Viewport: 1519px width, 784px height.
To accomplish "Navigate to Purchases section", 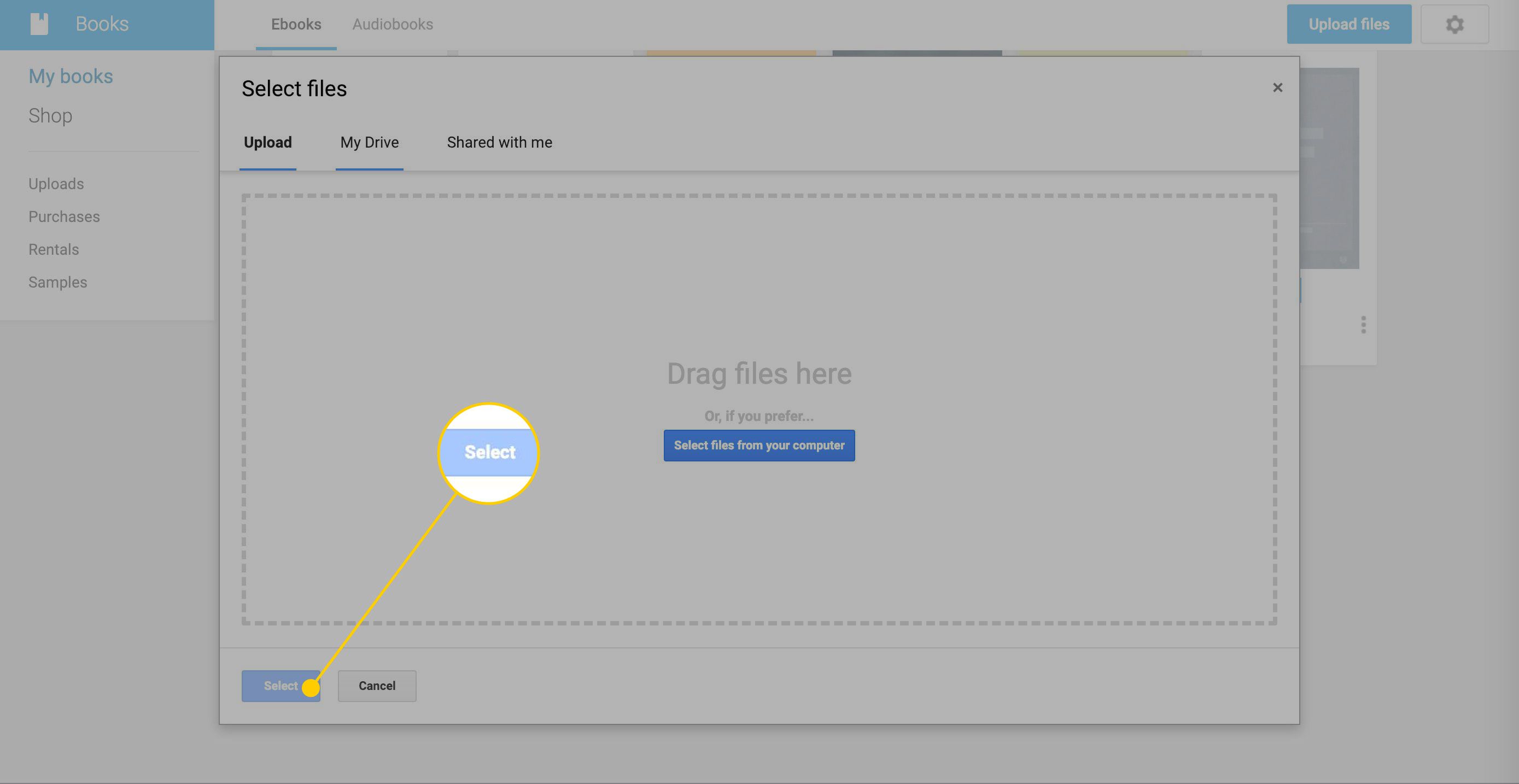I will tap(63, 216).
